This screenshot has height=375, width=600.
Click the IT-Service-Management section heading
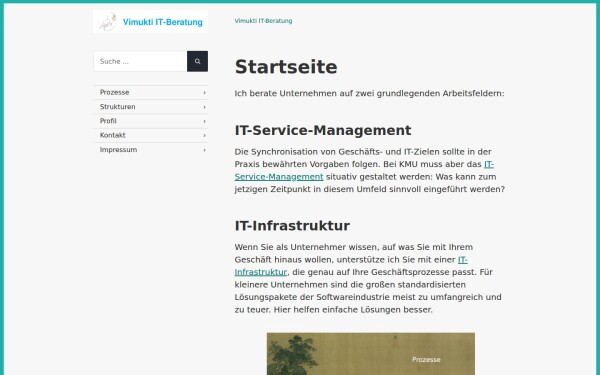click(323, 130)
